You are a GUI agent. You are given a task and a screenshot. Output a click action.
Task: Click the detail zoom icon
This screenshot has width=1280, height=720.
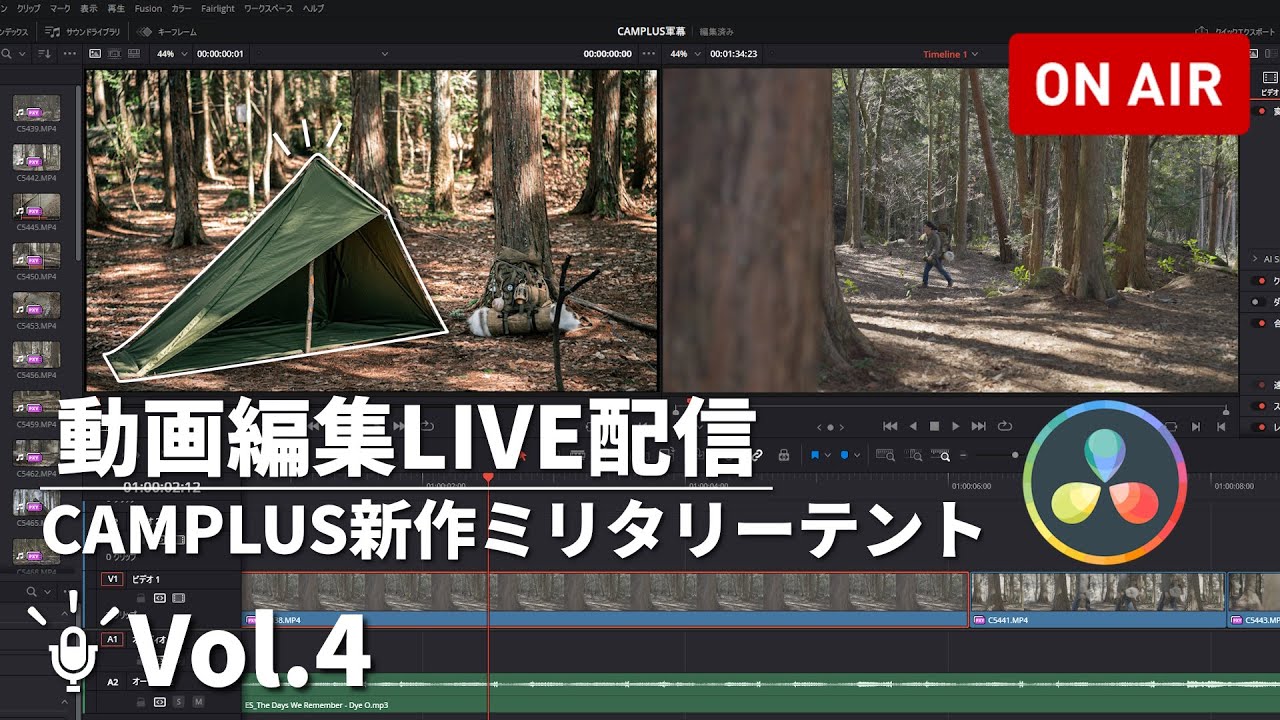(x=915, y=455)
